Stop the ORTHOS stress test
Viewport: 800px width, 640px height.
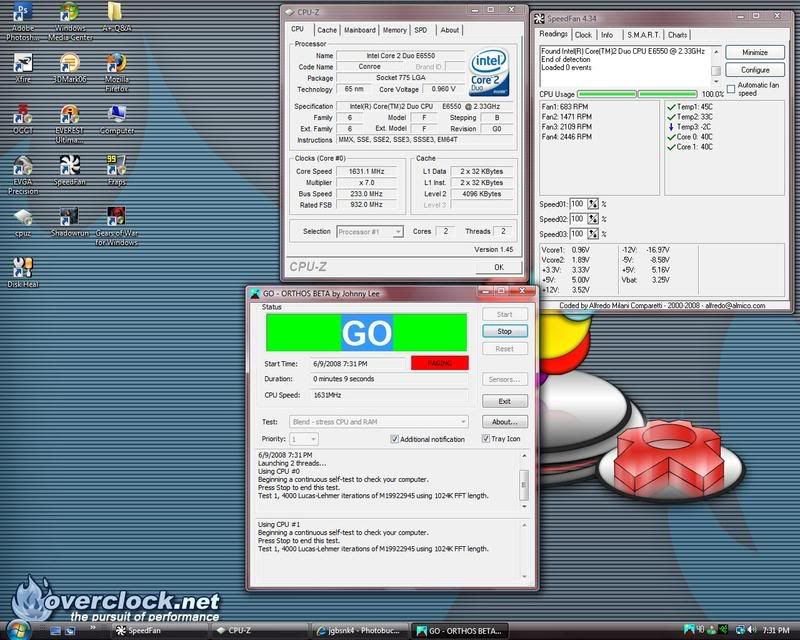tap(505, 331)
